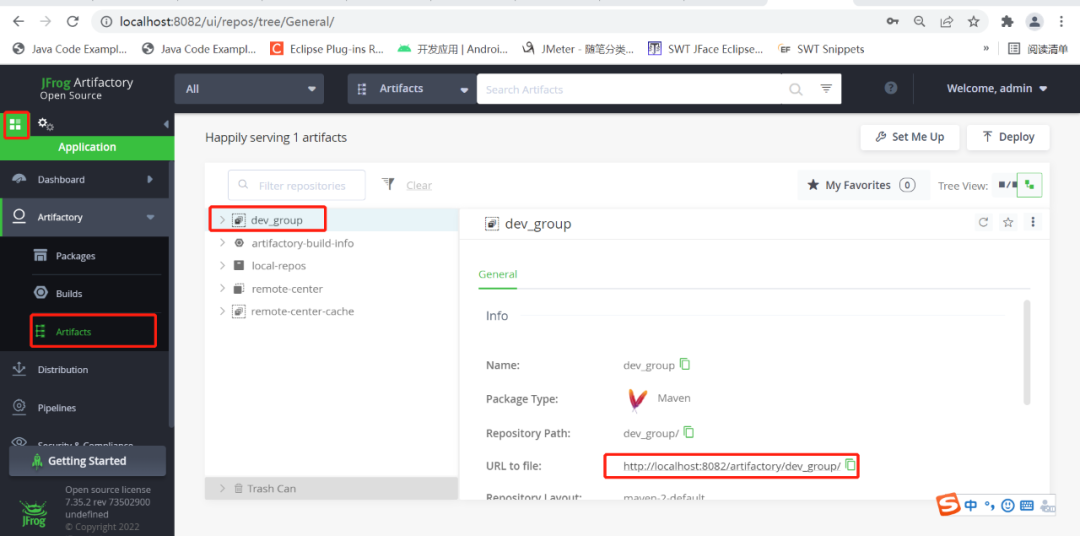This screenshot has height=536, width=1080.
Task: Select the General tab
Action: (498, 274)
